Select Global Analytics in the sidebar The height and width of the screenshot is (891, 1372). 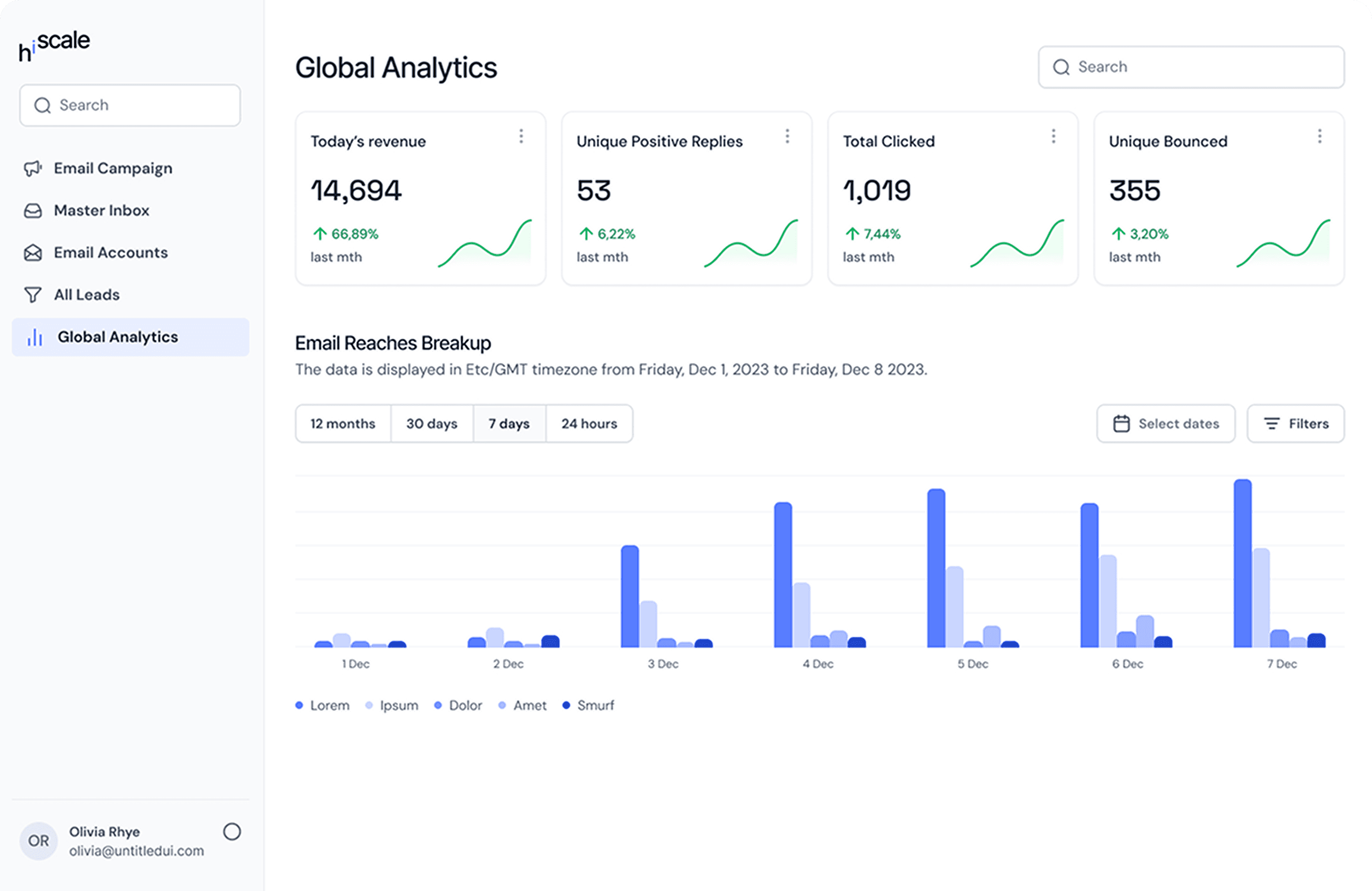tap(130, 337)
